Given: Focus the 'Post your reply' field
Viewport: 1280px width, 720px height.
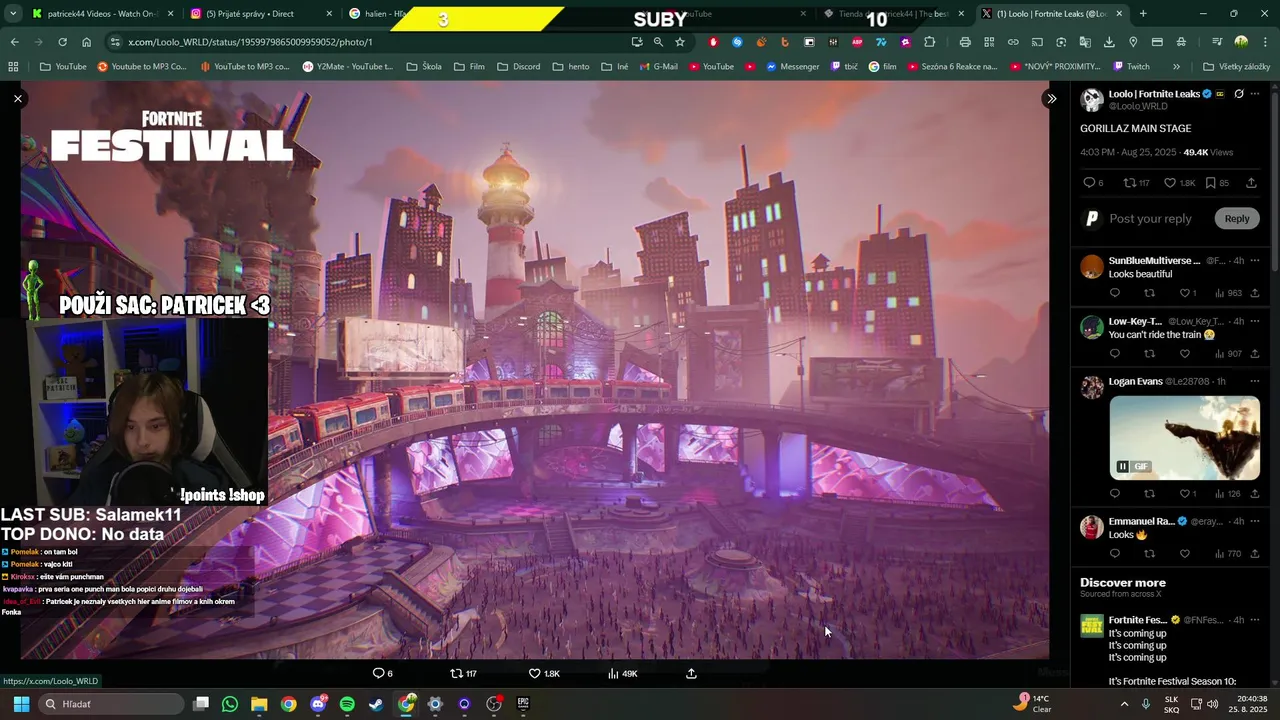Looking at the screenshot, I should pos(1150,218).
